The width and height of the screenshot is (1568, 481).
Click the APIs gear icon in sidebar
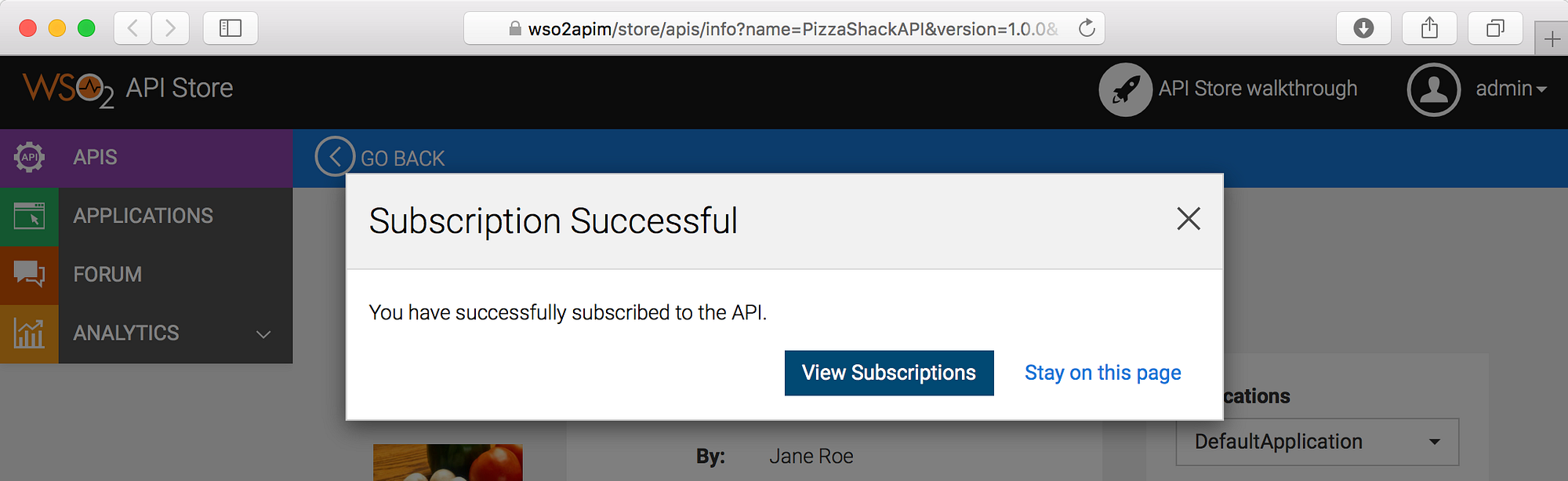29,158
